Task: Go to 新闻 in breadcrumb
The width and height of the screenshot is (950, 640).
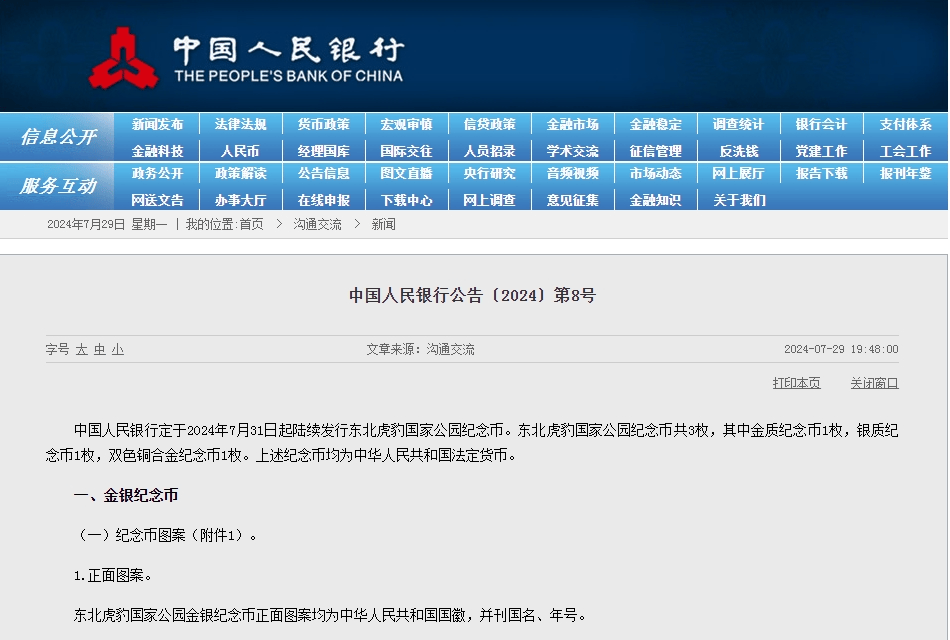Action: pos(384,225)
